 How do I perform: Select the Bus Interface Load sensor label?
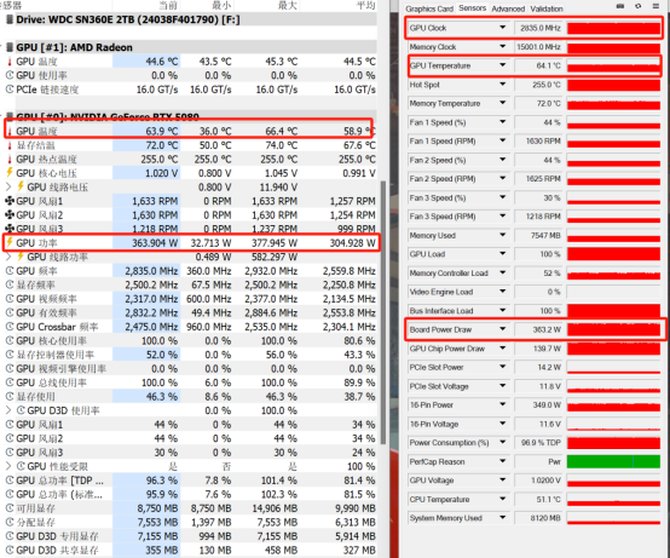(441, 311)
